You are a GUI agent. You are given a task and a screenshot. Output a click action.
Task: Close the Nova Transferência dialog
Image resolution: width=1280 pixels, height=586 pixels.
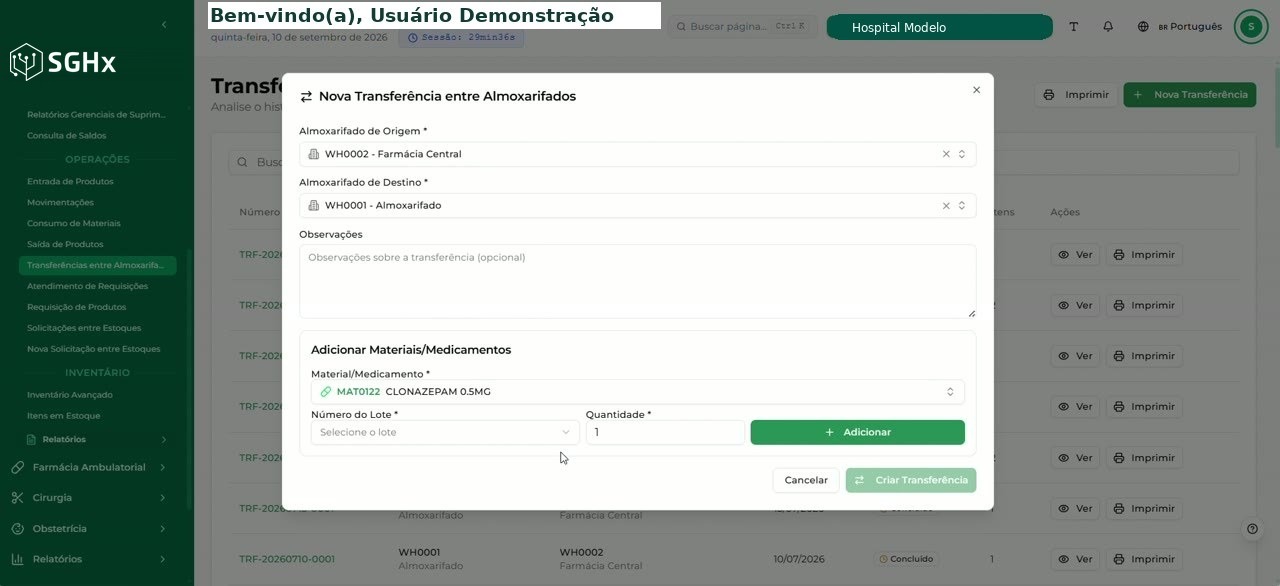click(976, 90)
